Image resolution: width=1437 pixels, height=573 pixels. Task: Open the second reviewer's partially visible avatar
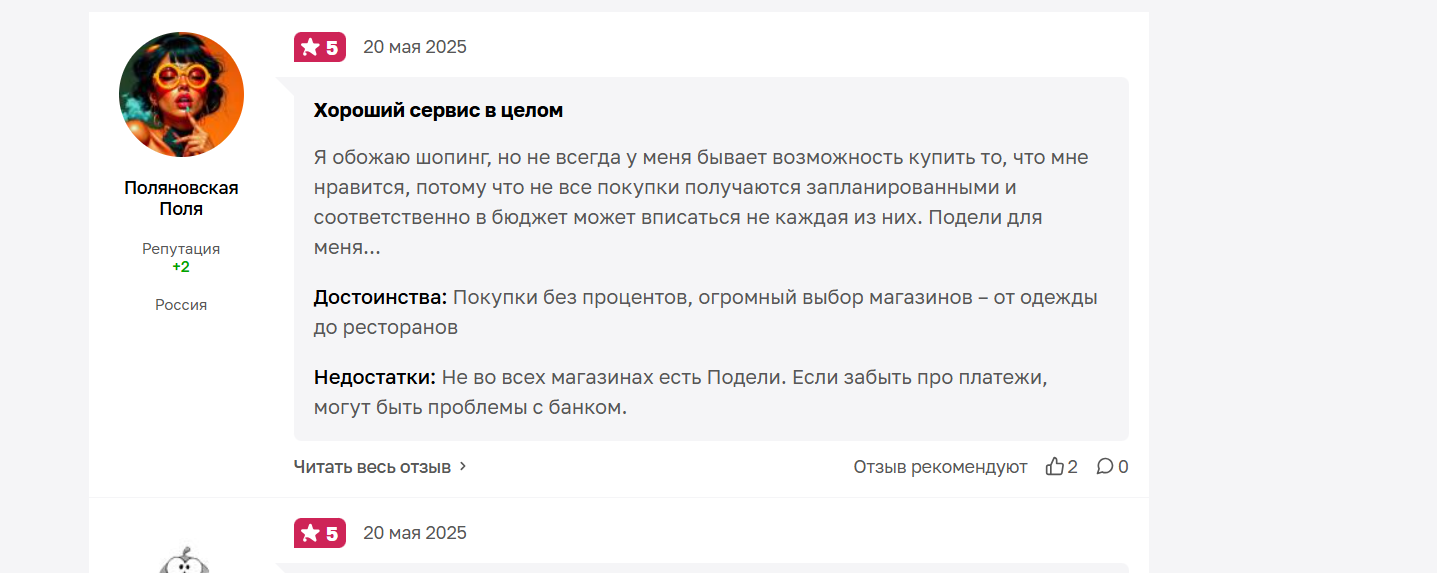[x=183, y=559]
